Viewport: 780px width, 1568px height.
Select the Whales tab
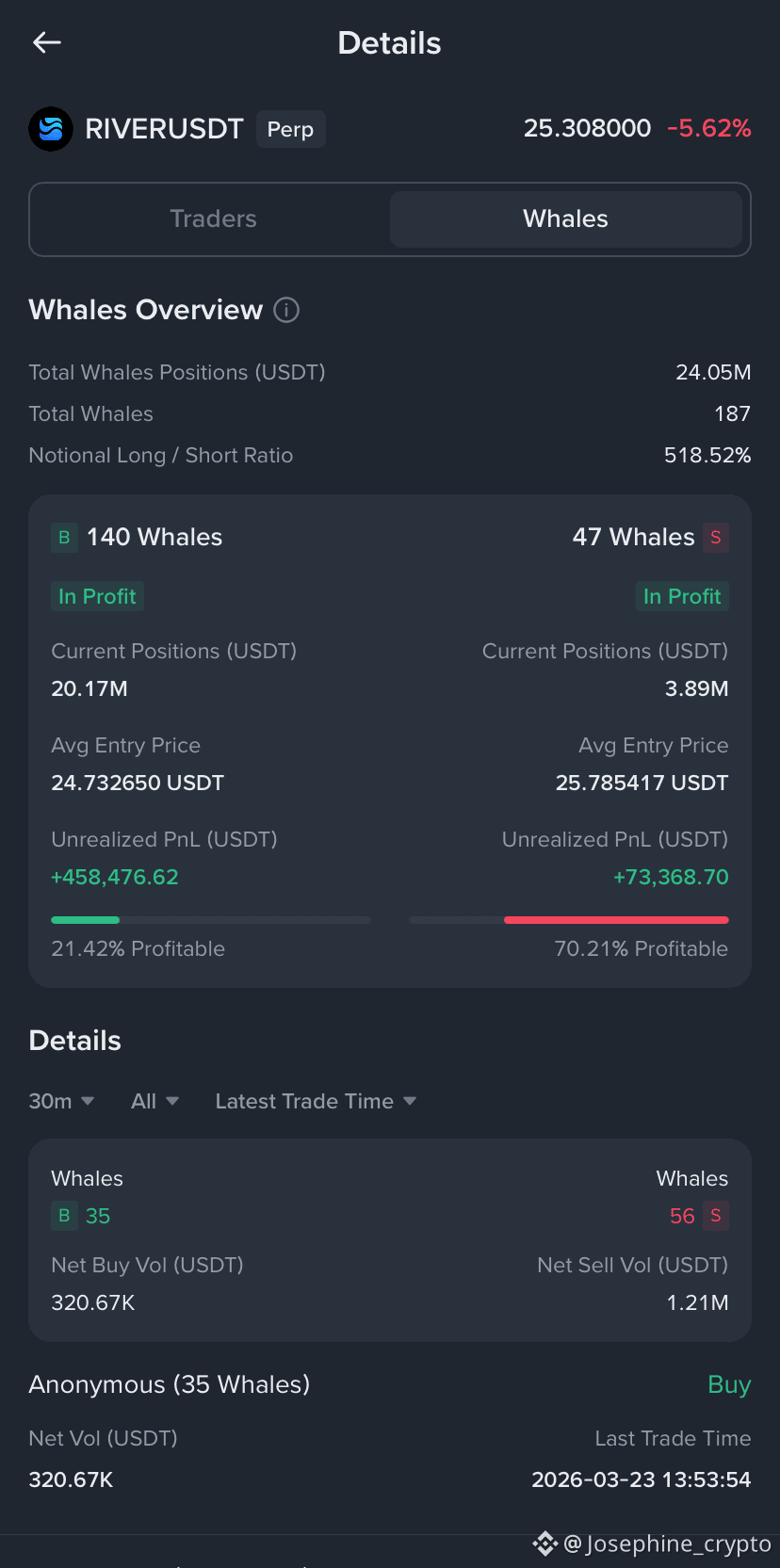[566, 219]
